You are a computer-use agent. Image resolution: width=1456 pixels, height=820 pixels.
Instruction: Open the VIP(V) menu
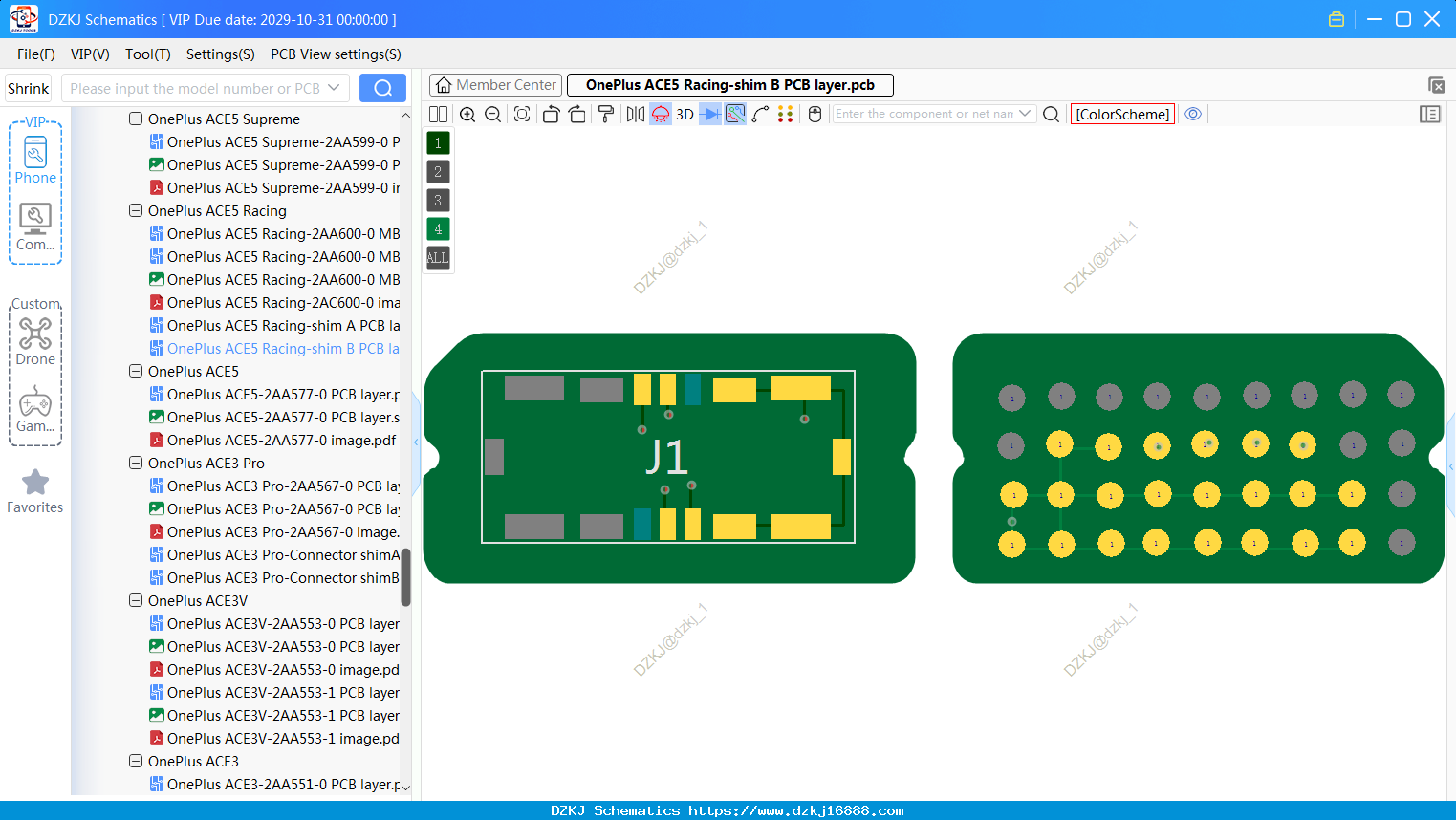(90, 54)
